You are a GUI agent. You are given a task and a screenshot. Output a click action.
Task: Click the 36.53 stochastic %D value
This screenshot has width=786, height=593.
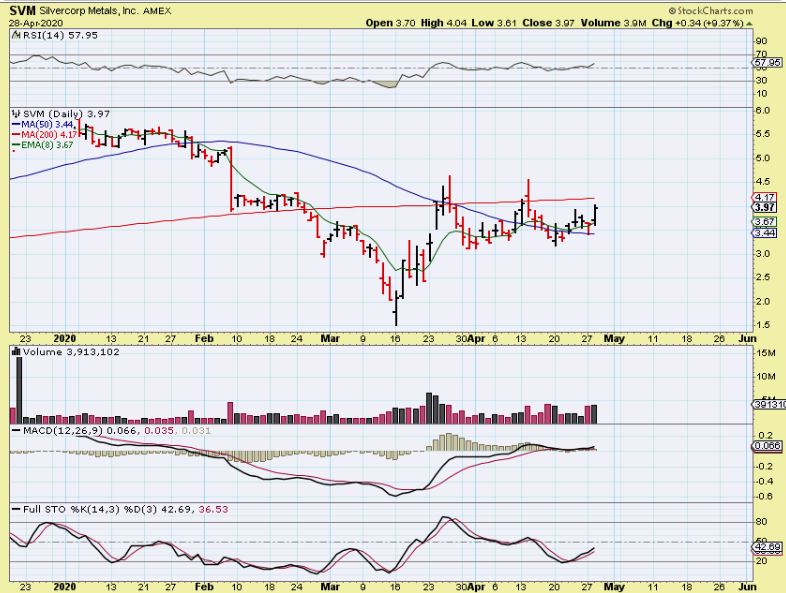(x=213, y=509)
